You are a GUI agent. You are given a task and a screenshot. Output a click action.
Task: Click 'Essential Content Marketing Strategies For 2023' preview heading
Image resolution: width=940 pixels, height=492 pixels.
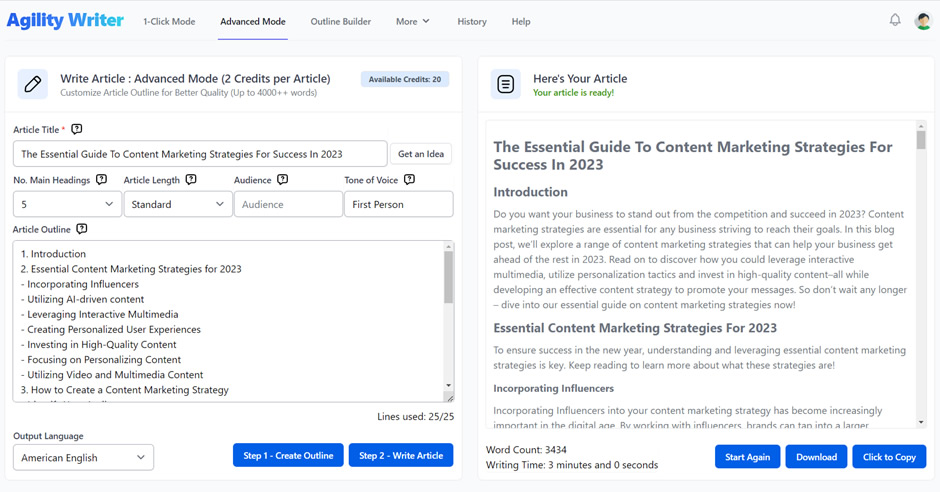635,328
